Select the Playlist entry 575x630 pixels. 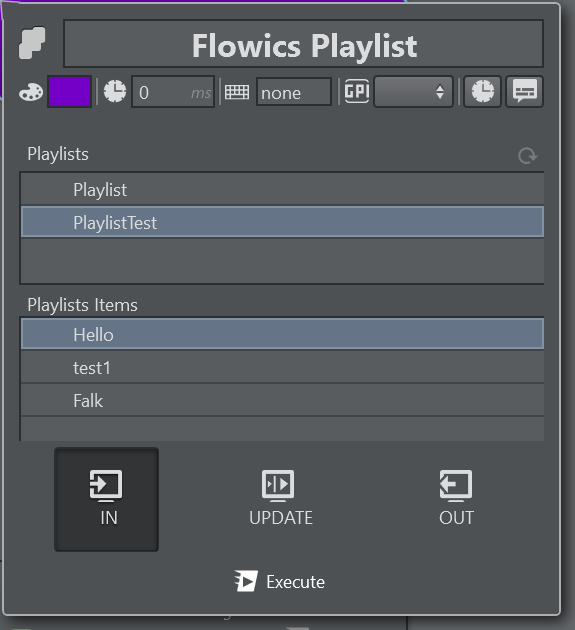click(x=282, y=189)
